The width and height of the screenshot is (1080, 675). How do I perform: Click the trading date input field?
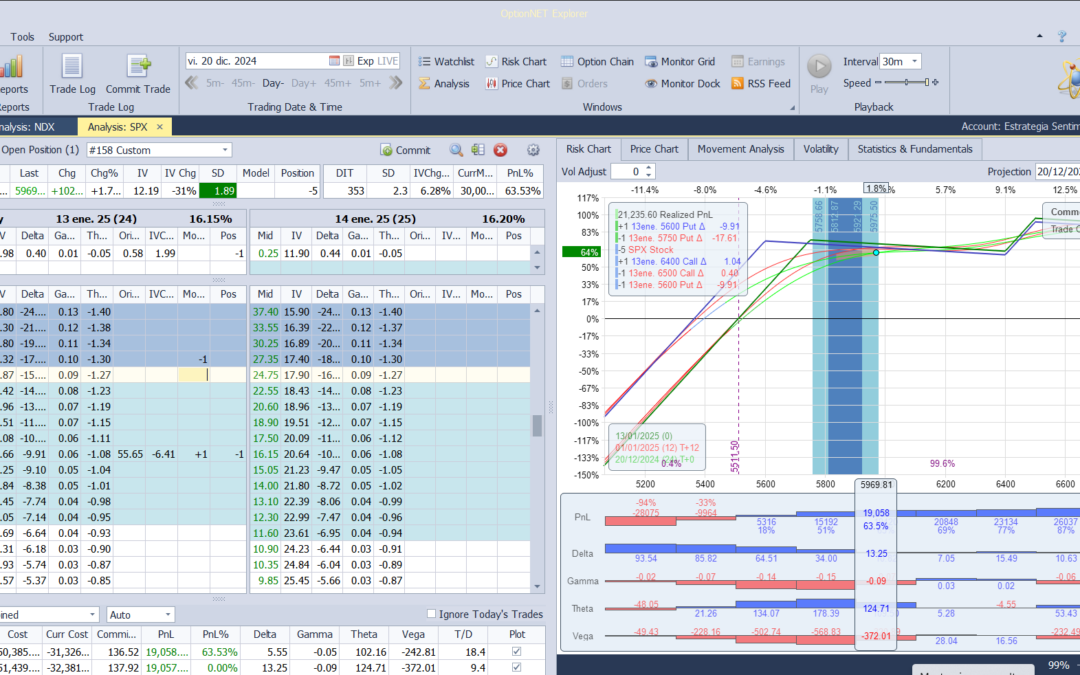click(256, 61)
